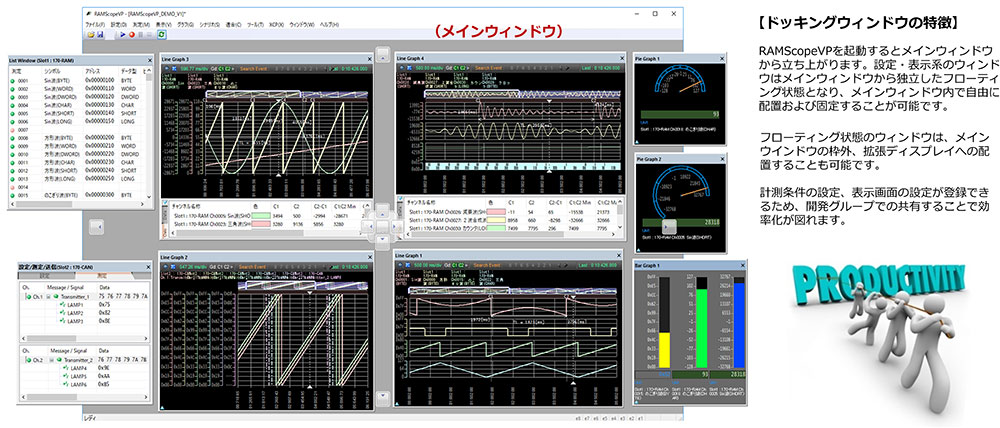Image resolution: width=1000 pixels, height=428 pixels.
Task: Open the ヘルプ(H) menu
Action: pyautogui.click(x=329, y=24)
